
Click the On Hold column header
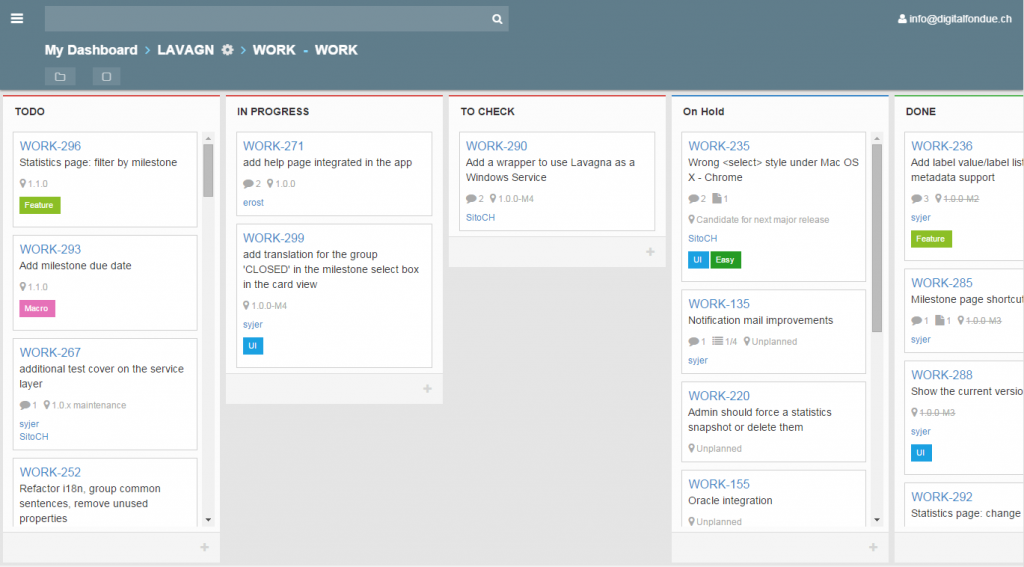pos(703,112)
